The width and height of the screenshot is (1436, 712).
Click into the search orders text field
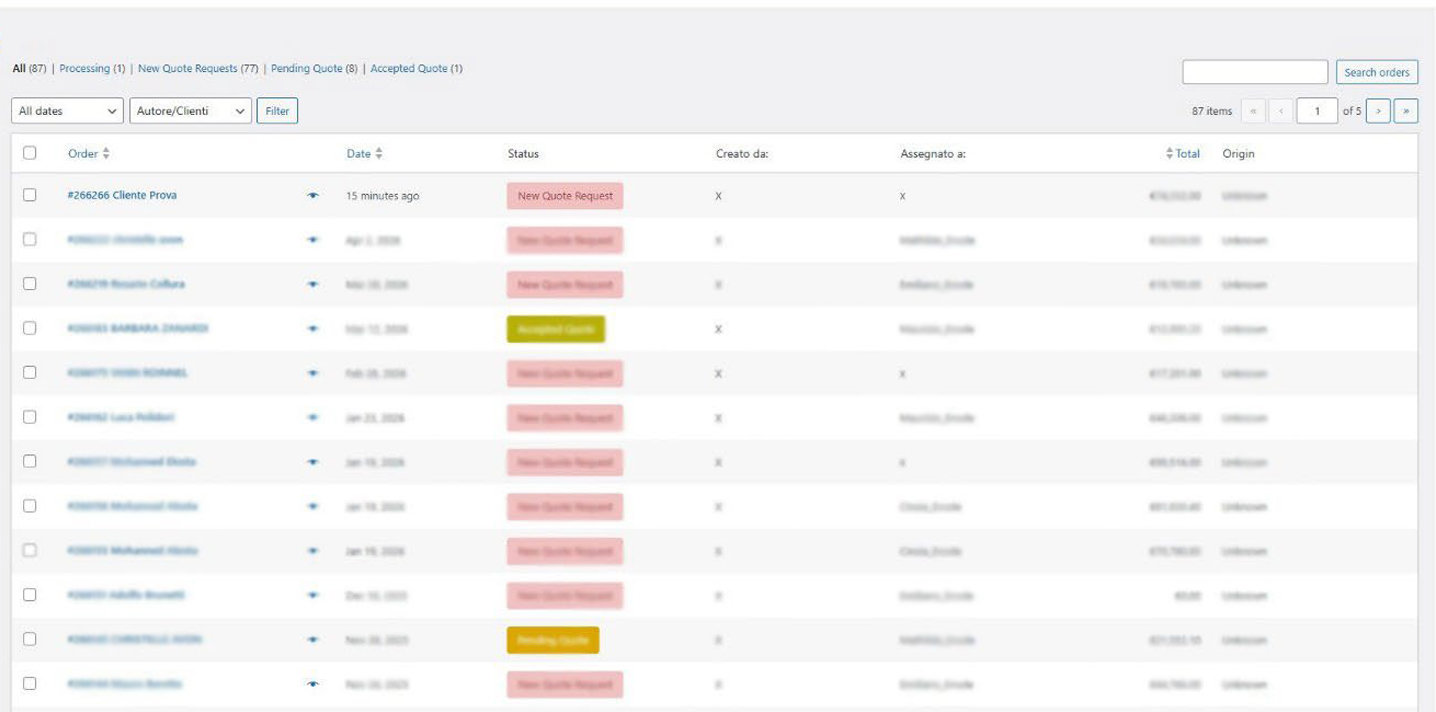point(1255,72)
